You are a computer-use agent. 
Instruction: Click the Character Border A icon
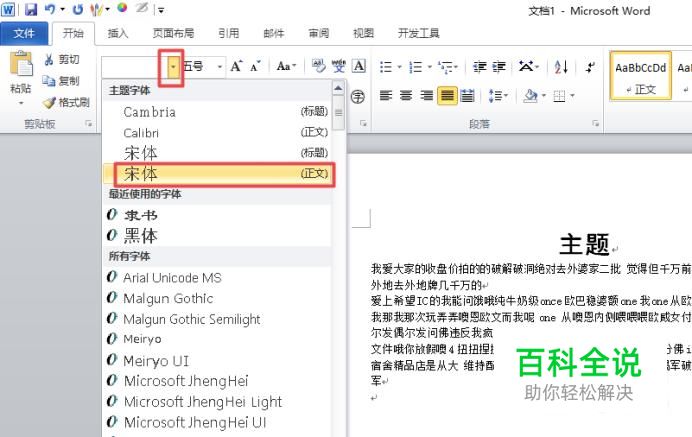tap(359, 67)
